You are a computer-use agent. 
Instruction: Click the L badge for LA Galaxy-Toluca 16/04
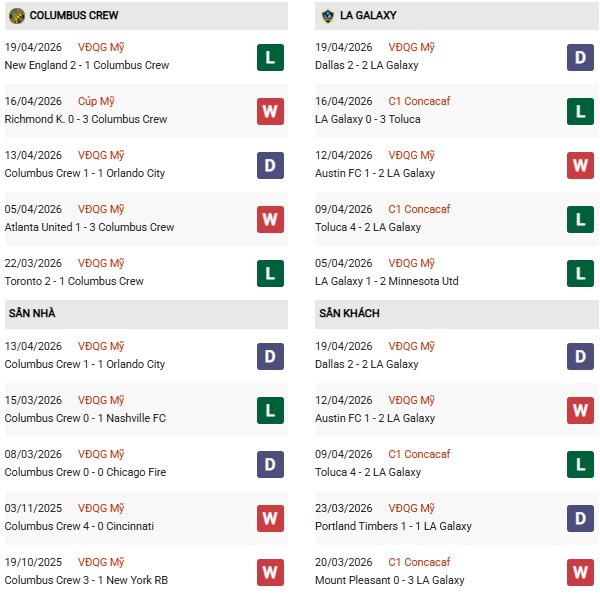pos(580,111)
